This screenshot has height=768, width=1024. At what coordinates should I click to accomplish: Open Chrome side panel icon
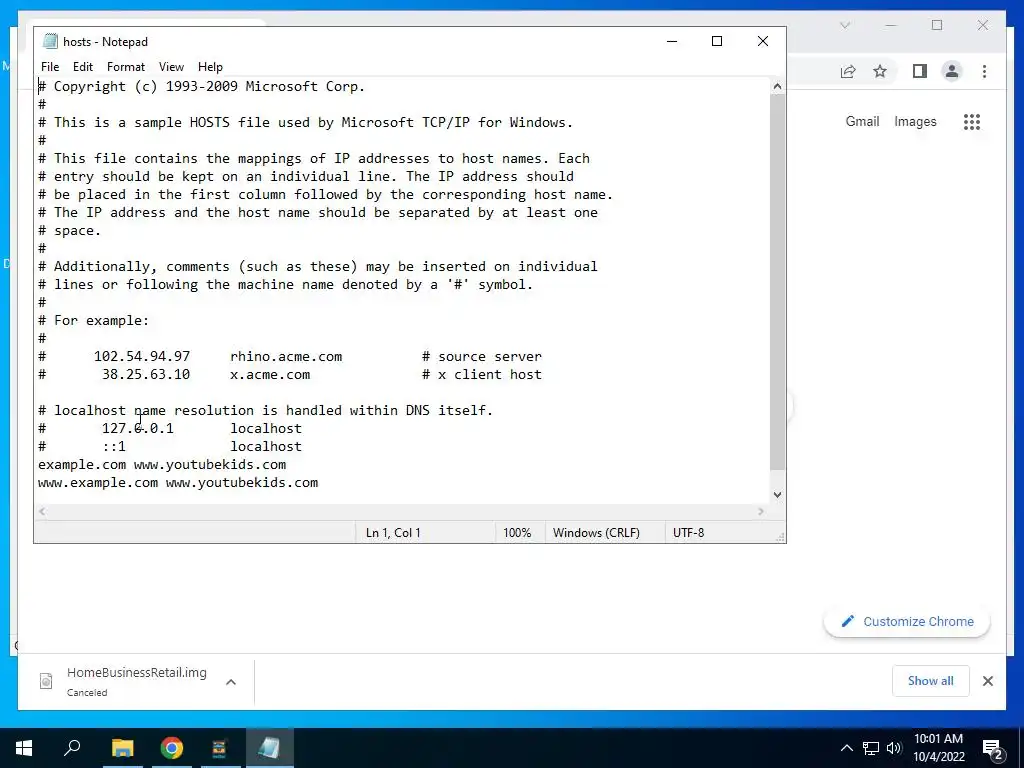click(x=920, y=71)
